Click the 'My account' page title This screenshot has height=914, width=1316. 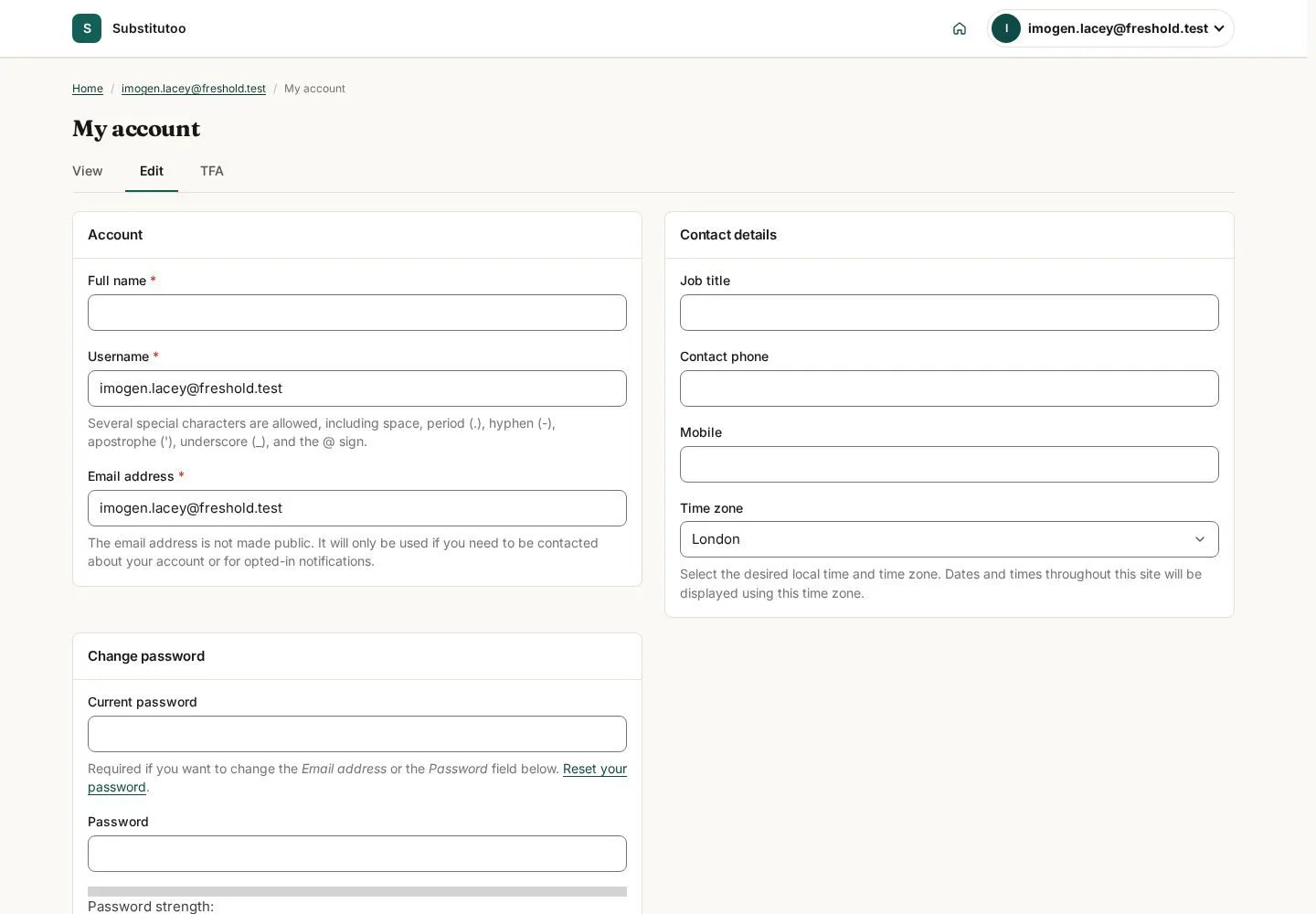pos(136,129)
